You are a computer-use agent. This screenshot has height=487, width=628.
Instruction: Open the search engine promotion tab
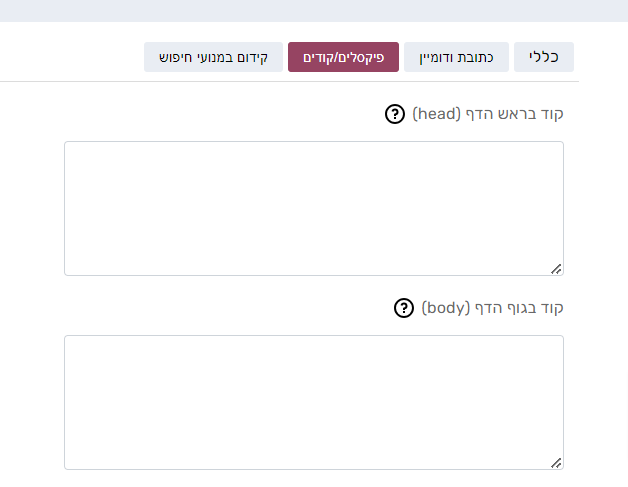[x=213, y=57]
